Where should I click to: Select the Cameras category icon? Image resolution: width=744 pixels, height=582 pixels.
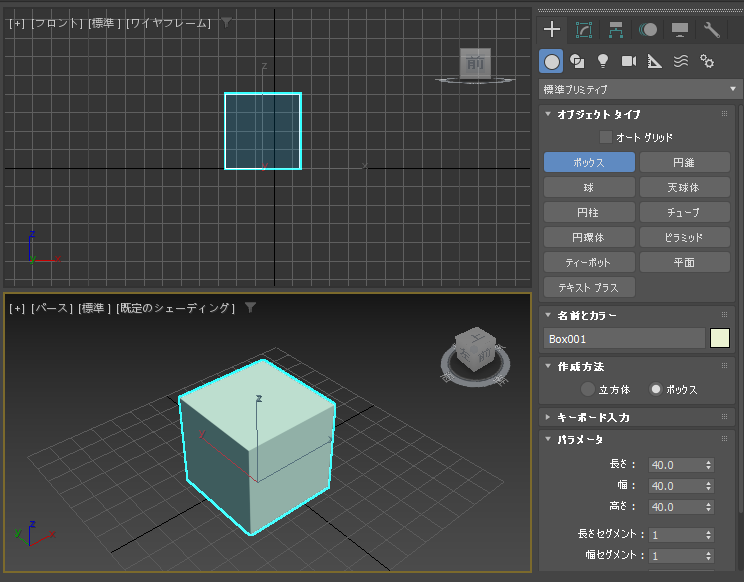click(x=629, y=62)
